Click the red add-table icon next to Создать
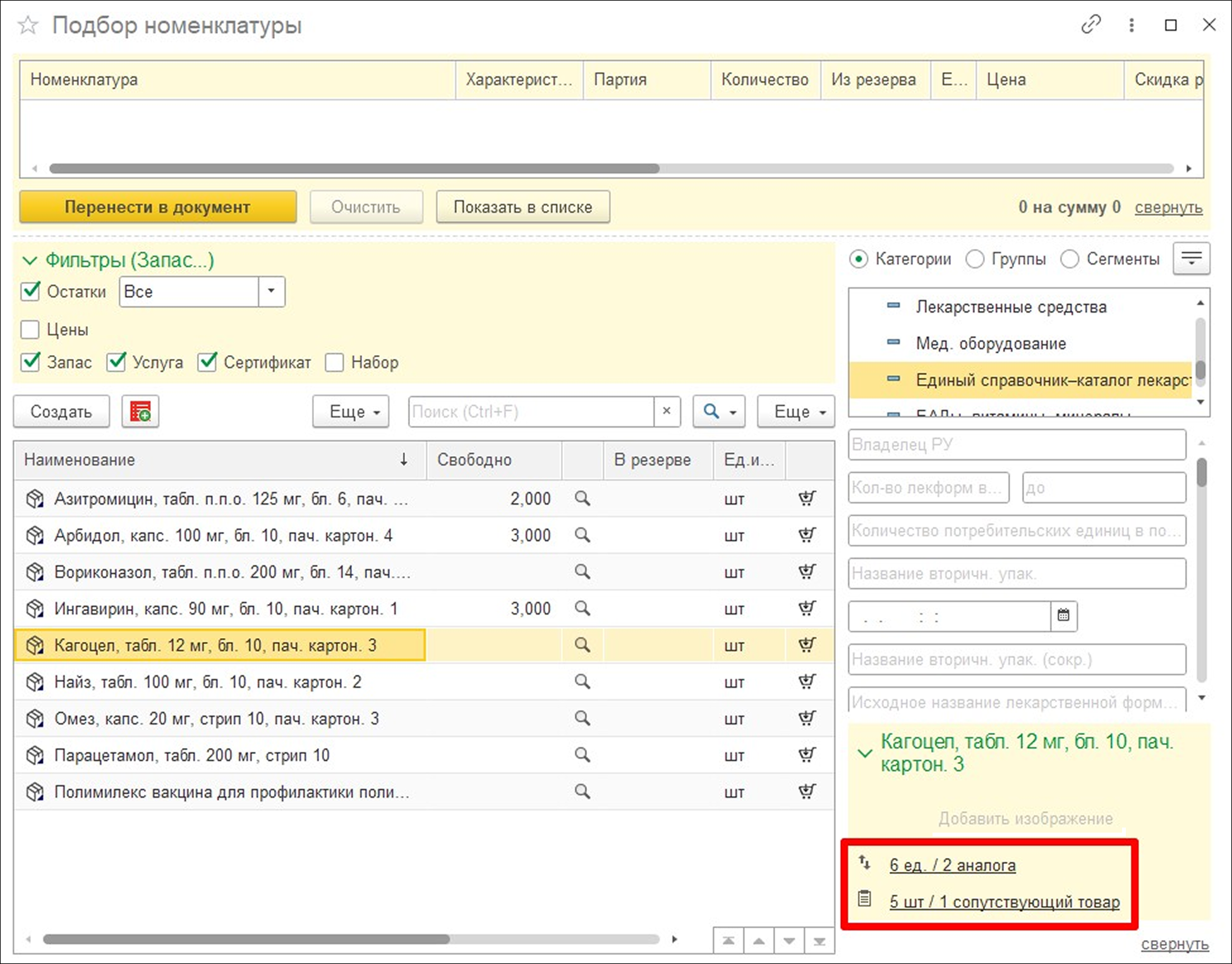Screen dimensions: 1232x964 point(140,412)
